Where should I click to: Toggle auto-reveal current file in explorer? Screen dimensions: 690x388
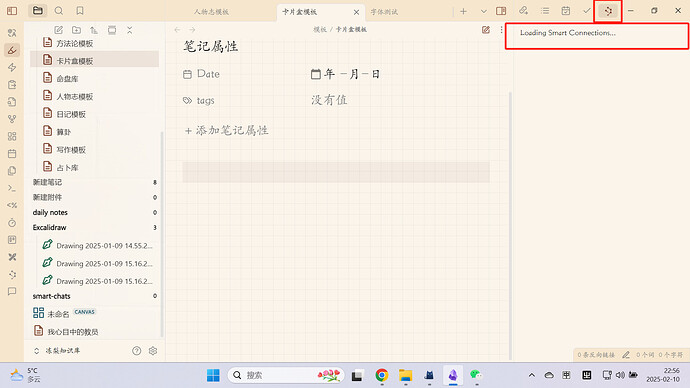click(x=112, y=30)
